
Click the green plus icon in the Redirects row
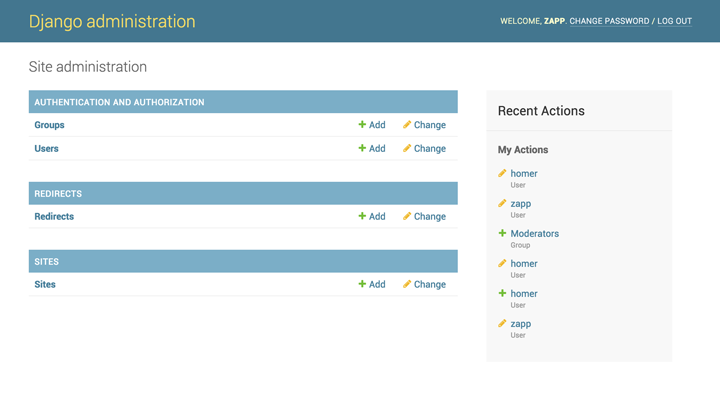pos(362,216)
